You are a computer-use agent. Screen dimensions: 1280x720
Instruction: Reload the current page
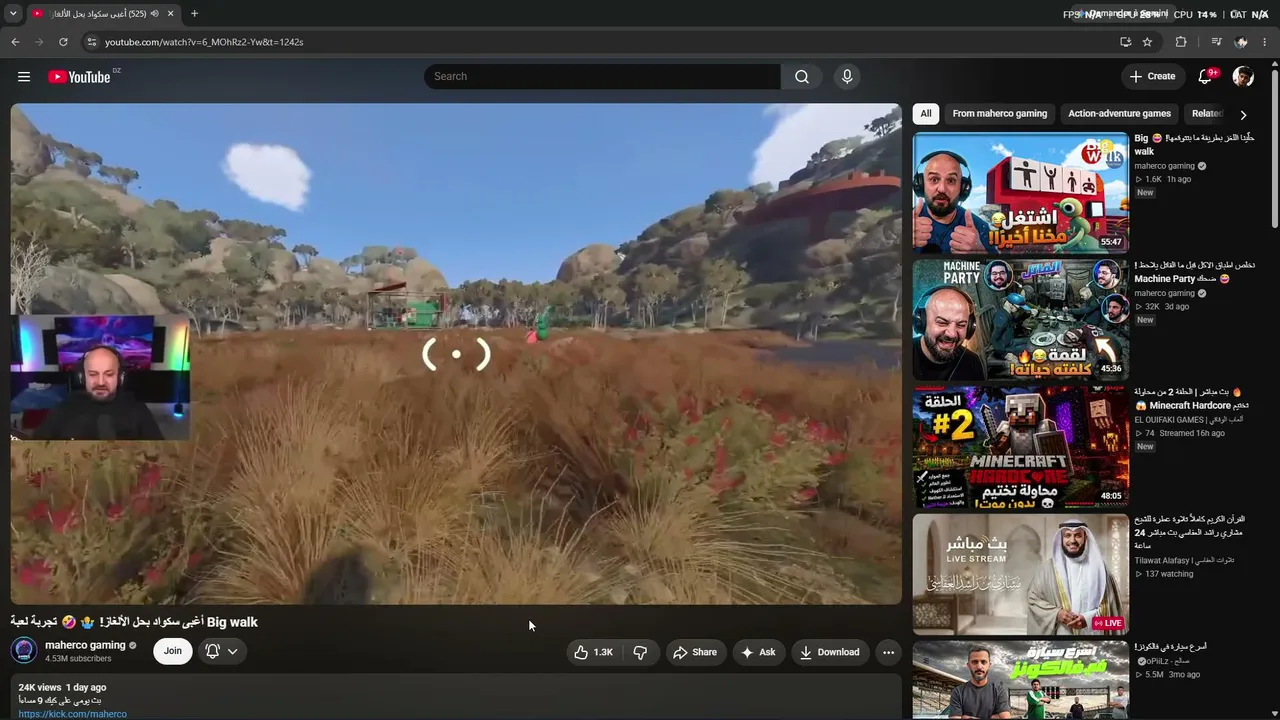(x=63, y=42)
